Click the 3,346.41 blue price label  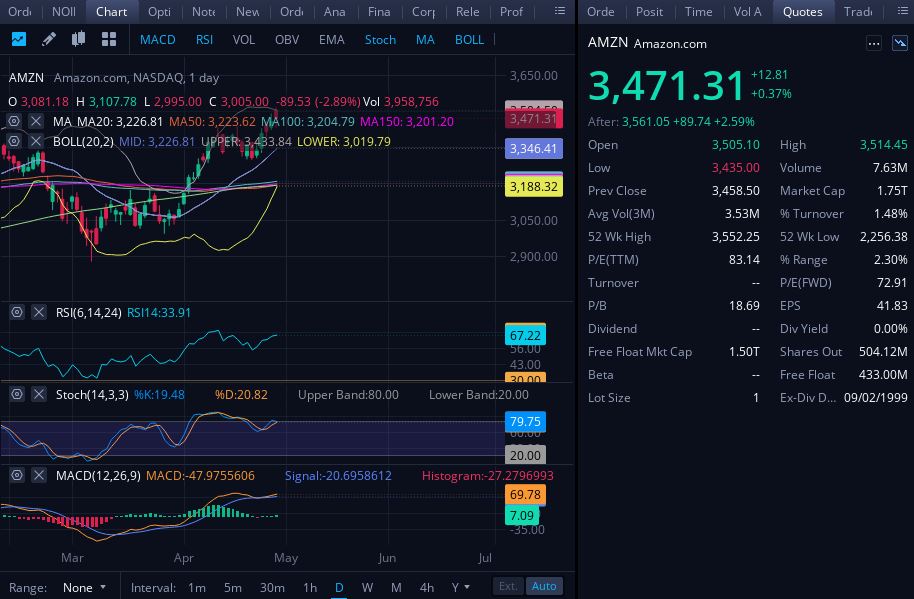click(x=534, y=149)
